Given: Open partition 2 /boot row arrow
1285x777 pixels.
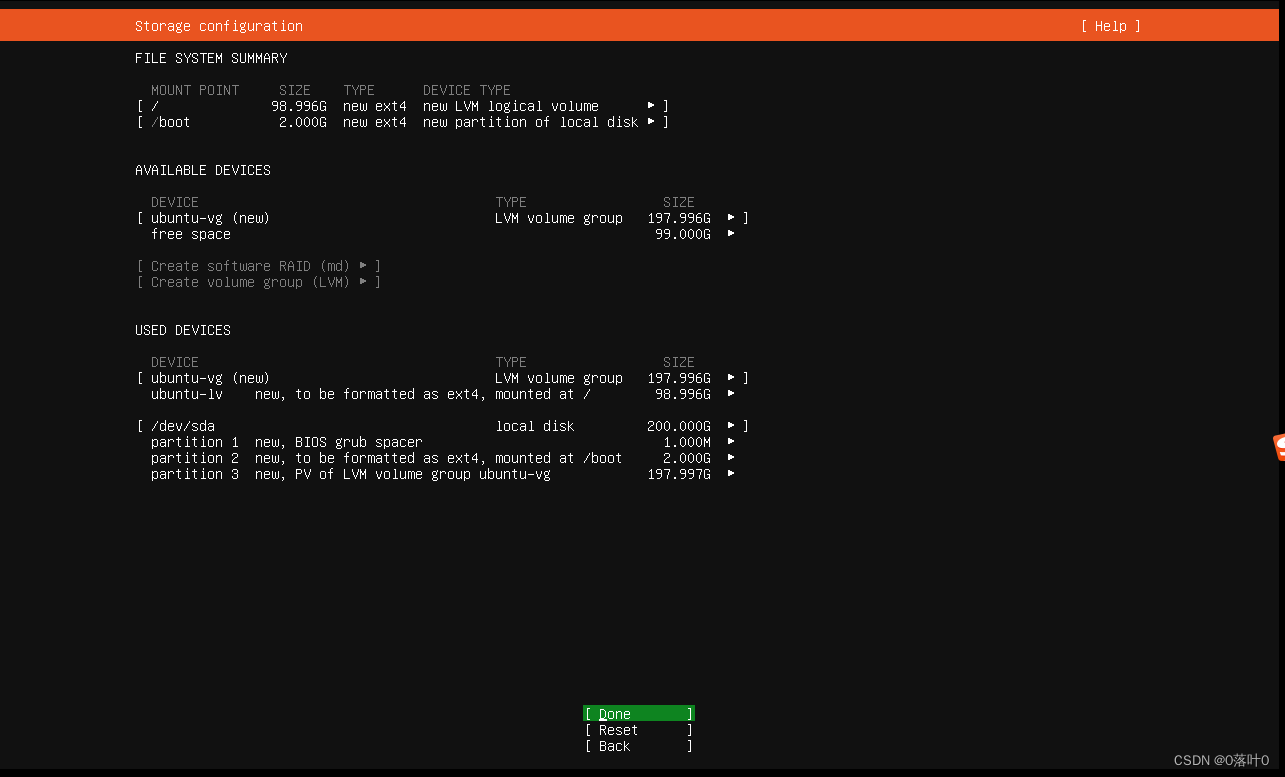Looking at the screenshot, I should click(x=731, y=458).
